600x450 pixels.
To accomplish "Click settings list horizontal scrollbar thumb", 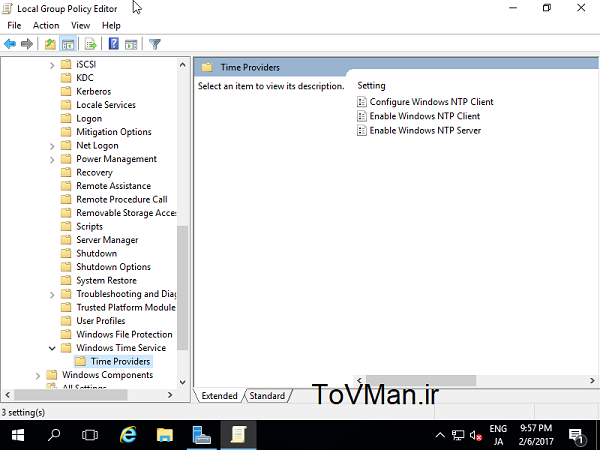I will [x=421, y=380].
